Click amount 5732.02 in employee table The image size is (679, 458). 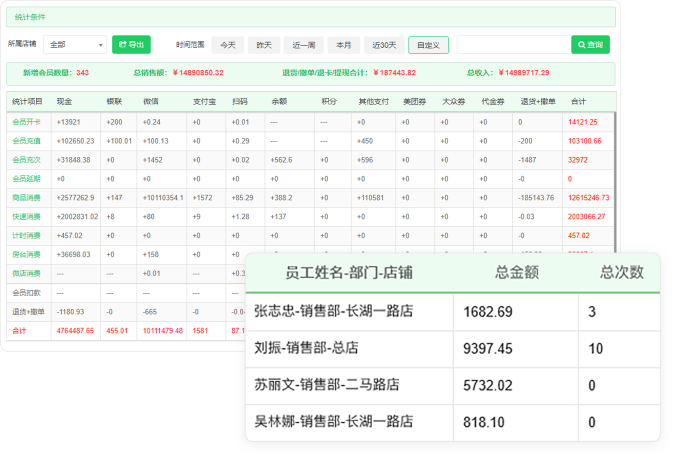(x=488, y=386)
